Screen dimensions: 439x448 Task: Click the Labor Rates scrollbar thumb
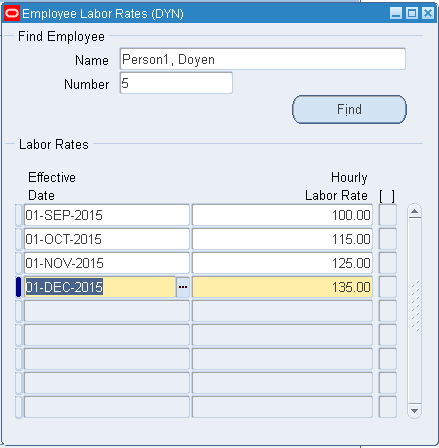pyautogui.click(x=414, y=306)
